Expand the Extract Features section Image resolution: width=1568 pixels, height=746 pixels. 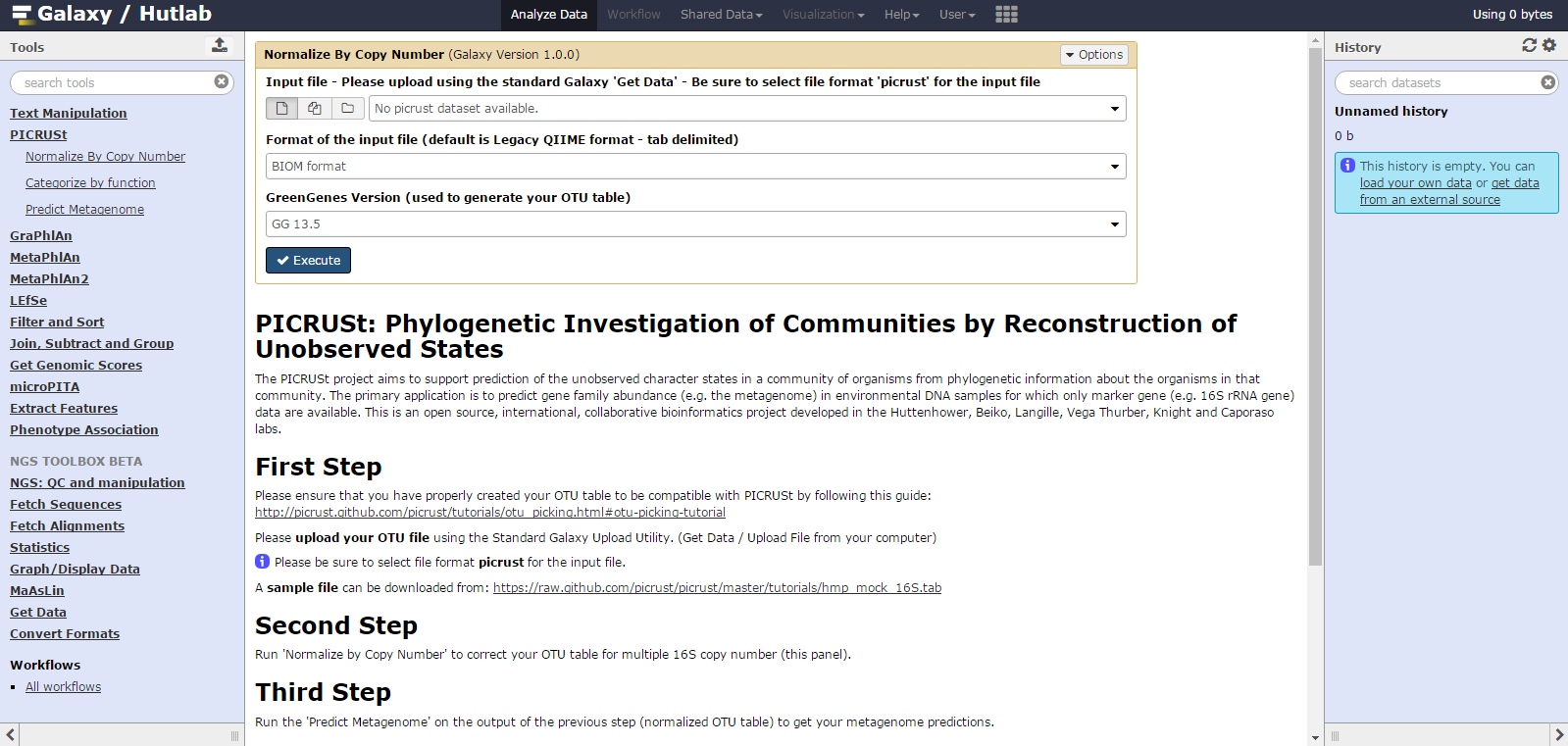[64, 408]
